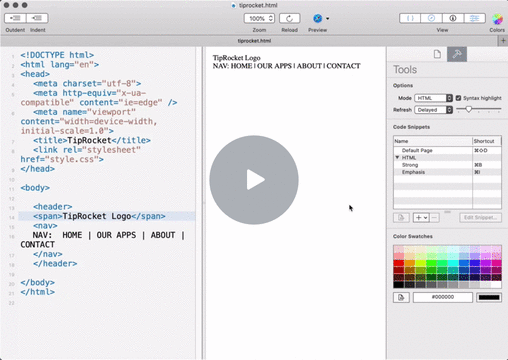Click the '</html>' closing tag line

(x=37, y=292)
